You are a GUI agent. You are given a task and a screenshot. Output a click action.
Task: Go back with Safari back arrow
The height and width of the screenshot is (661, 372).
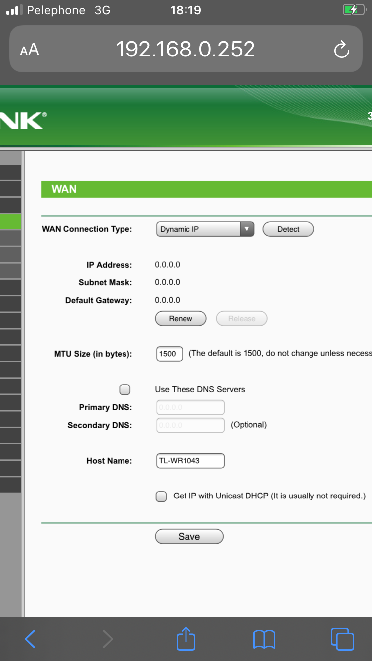coord(30,639)
